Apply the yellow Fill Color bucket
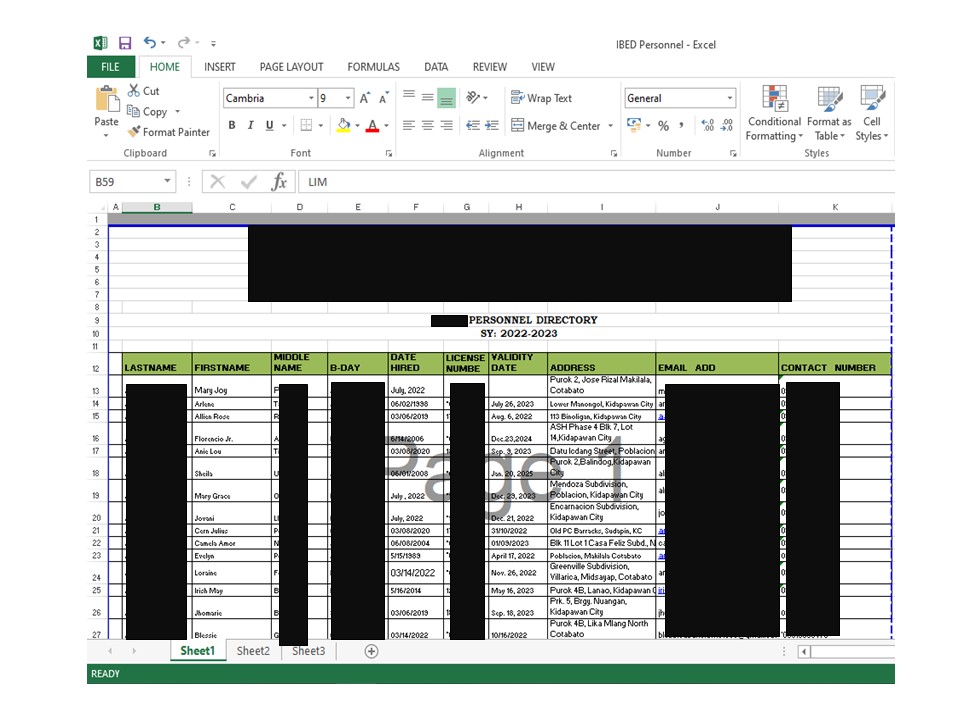This screenshot has height=720, width=960. [344, 126]
